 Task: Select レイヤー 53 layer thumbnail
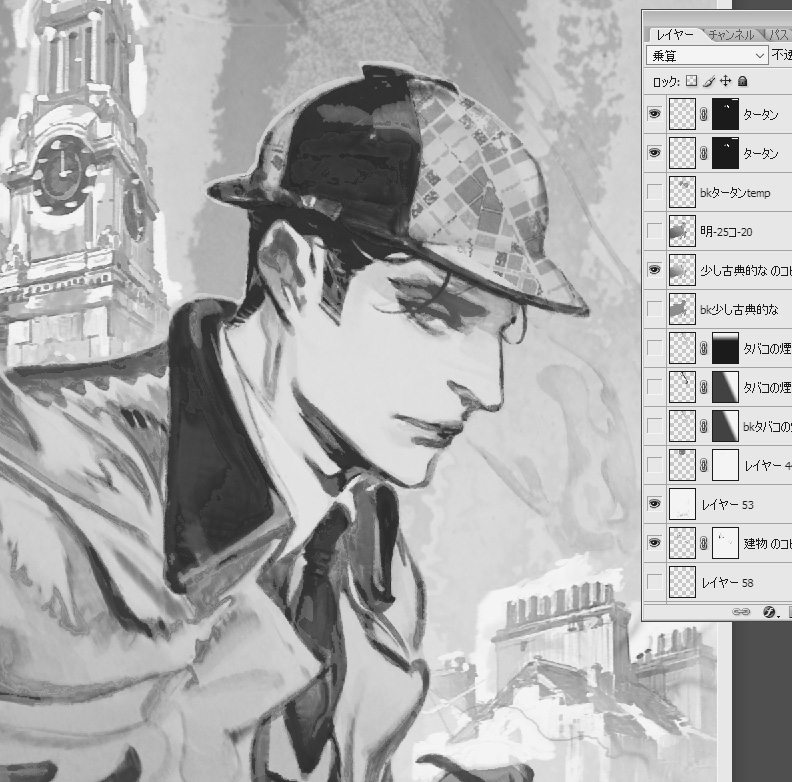pos(682,504)
